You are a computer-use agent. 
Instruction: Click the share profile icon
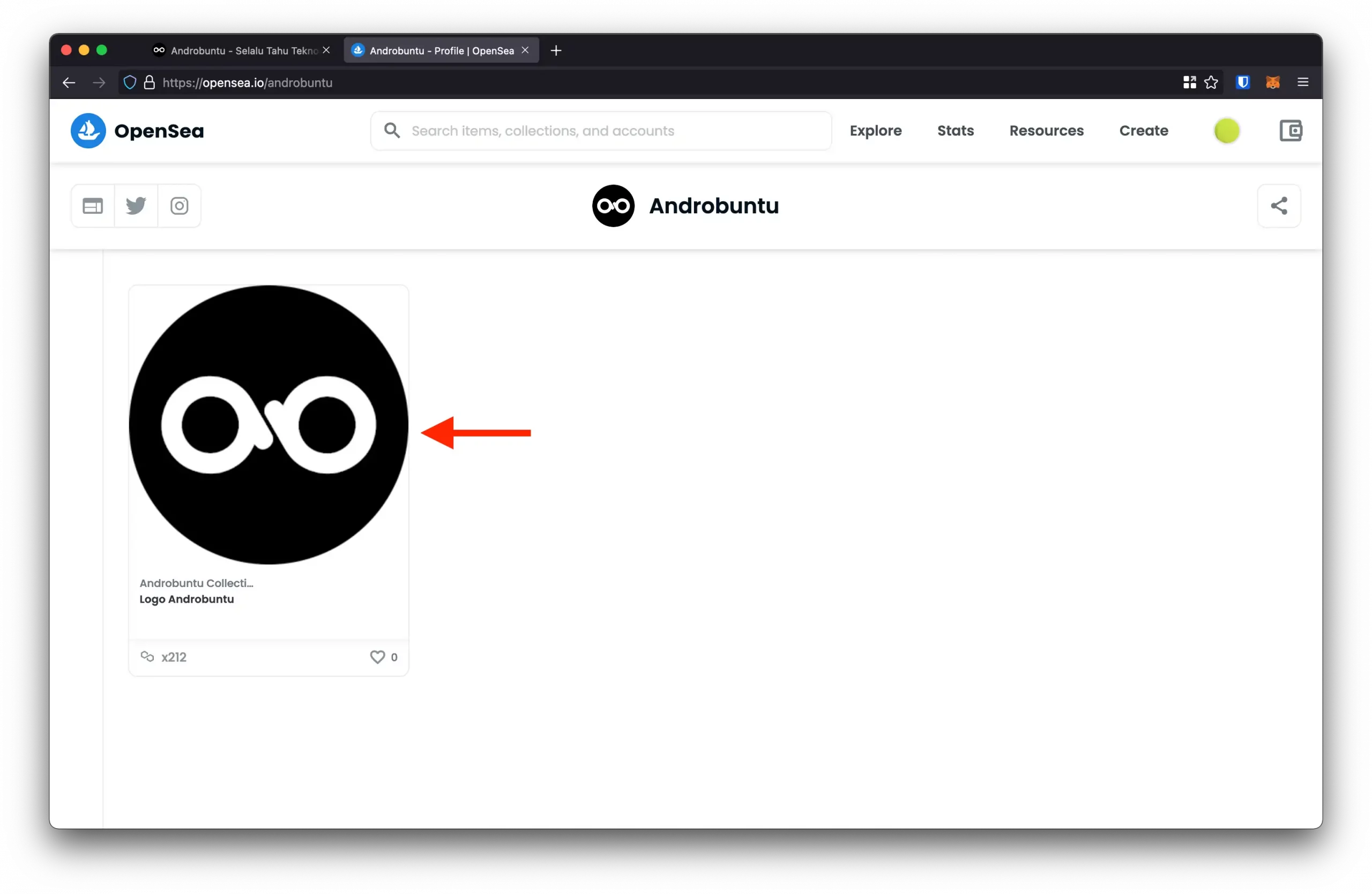(x=1279, y=206)
